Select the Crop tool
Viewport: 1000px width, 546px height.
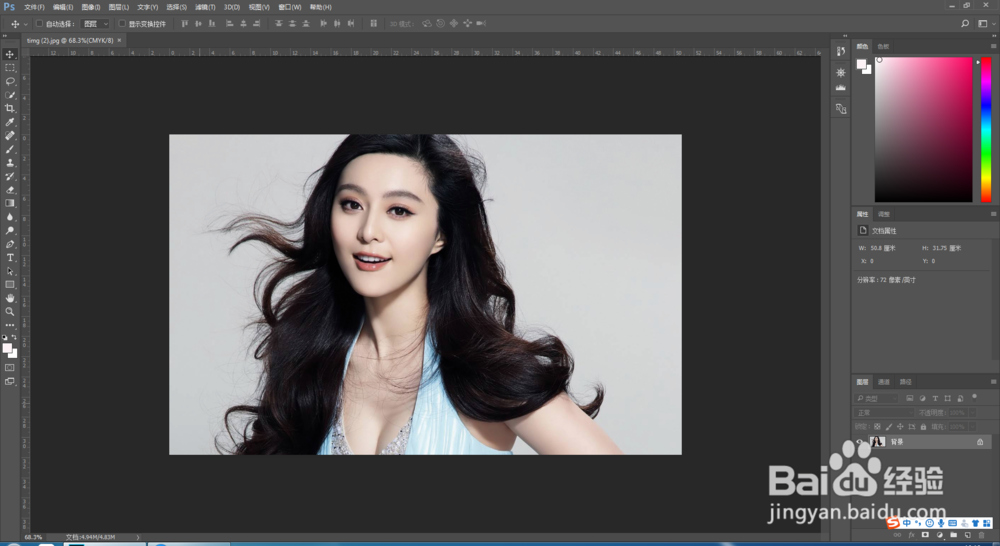coord(10,108)
